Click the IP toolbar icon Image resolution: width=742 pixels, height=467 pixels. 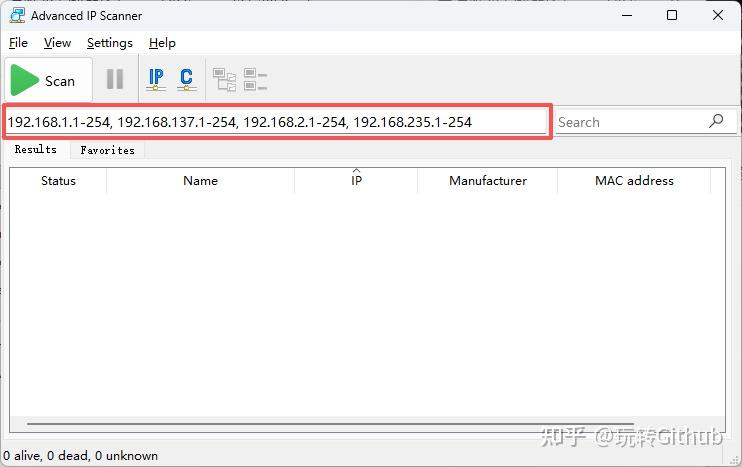click(156, 79)
